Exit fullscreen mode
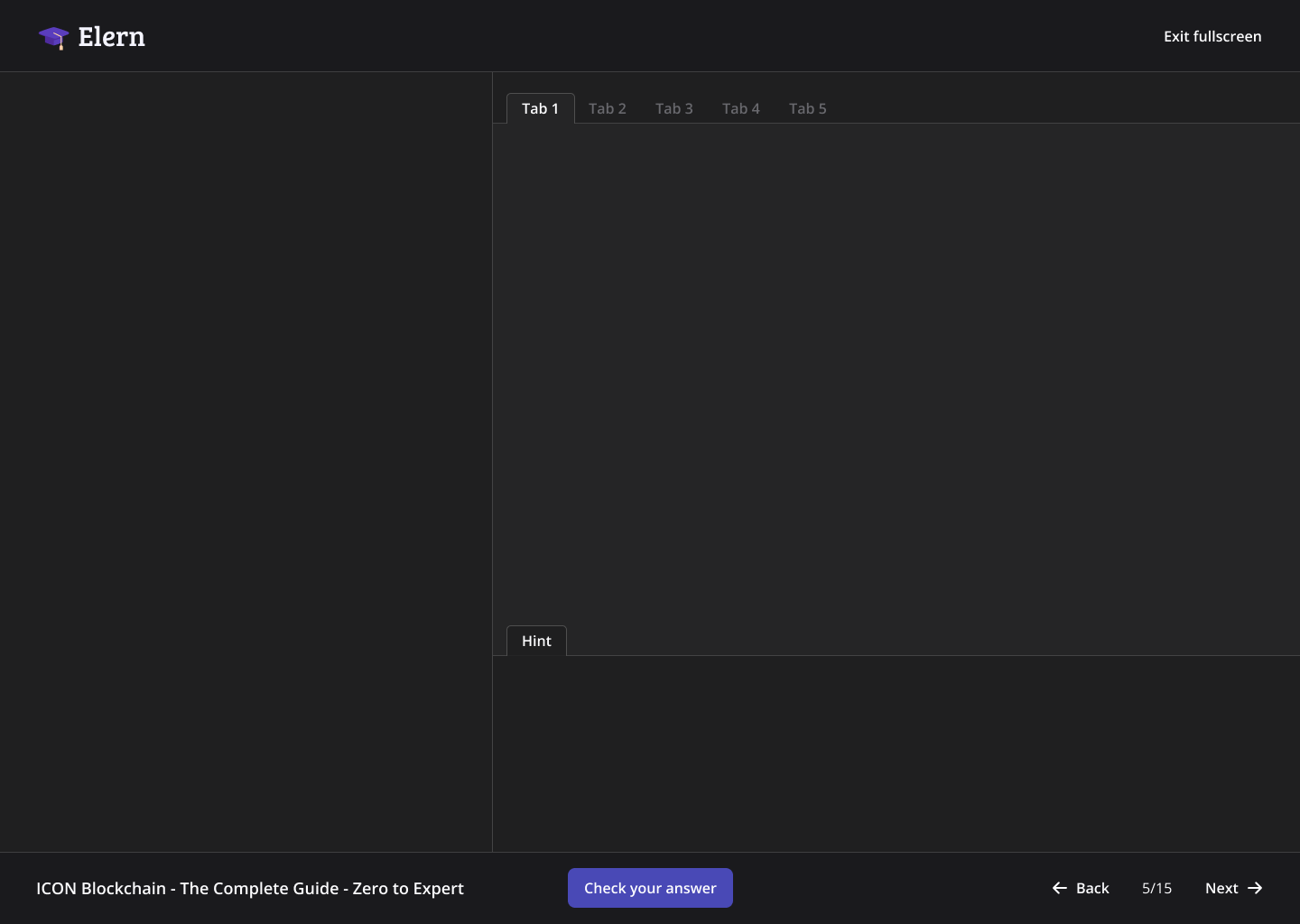 pyautogui.click(x=1212, y=36)
